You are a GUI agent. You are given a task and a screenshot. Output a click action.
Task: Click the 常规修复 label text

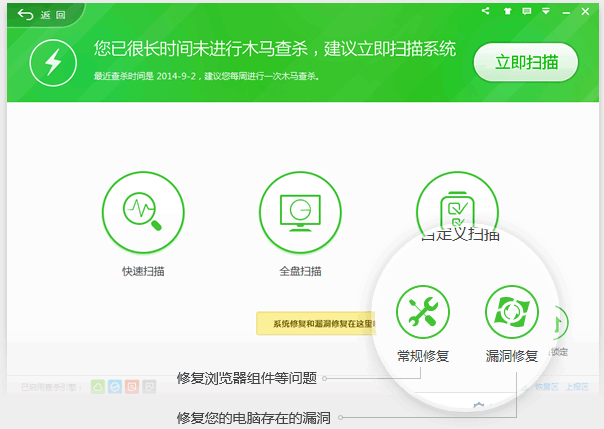point(423,356)
